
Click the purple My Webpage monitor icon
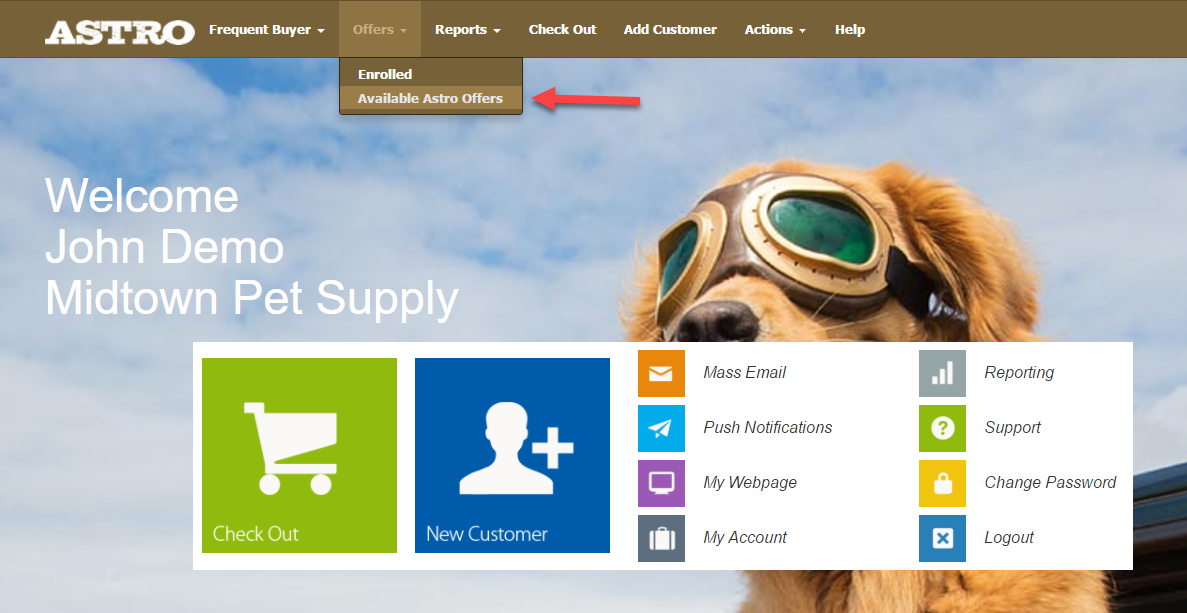[x=661, y=483]
